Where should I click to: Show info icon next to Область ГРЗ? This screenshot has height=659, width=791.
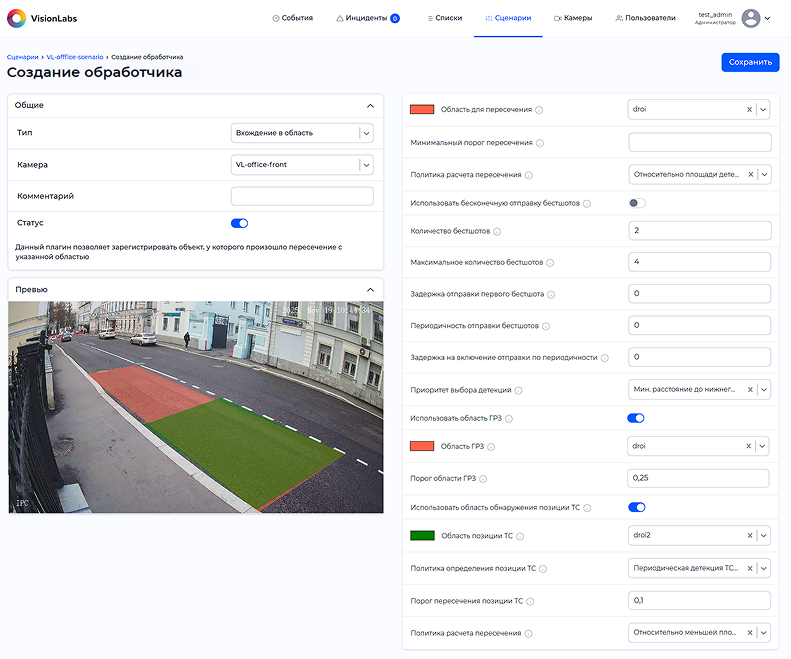pyautogui.click(x=491, y=447)
